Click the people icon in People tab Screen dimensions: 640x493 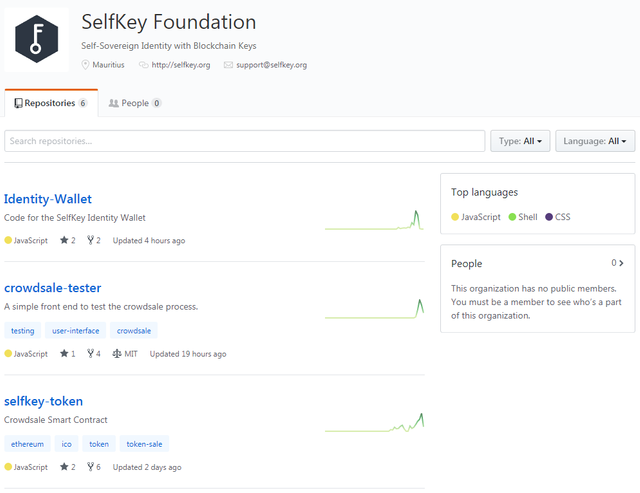113,103
